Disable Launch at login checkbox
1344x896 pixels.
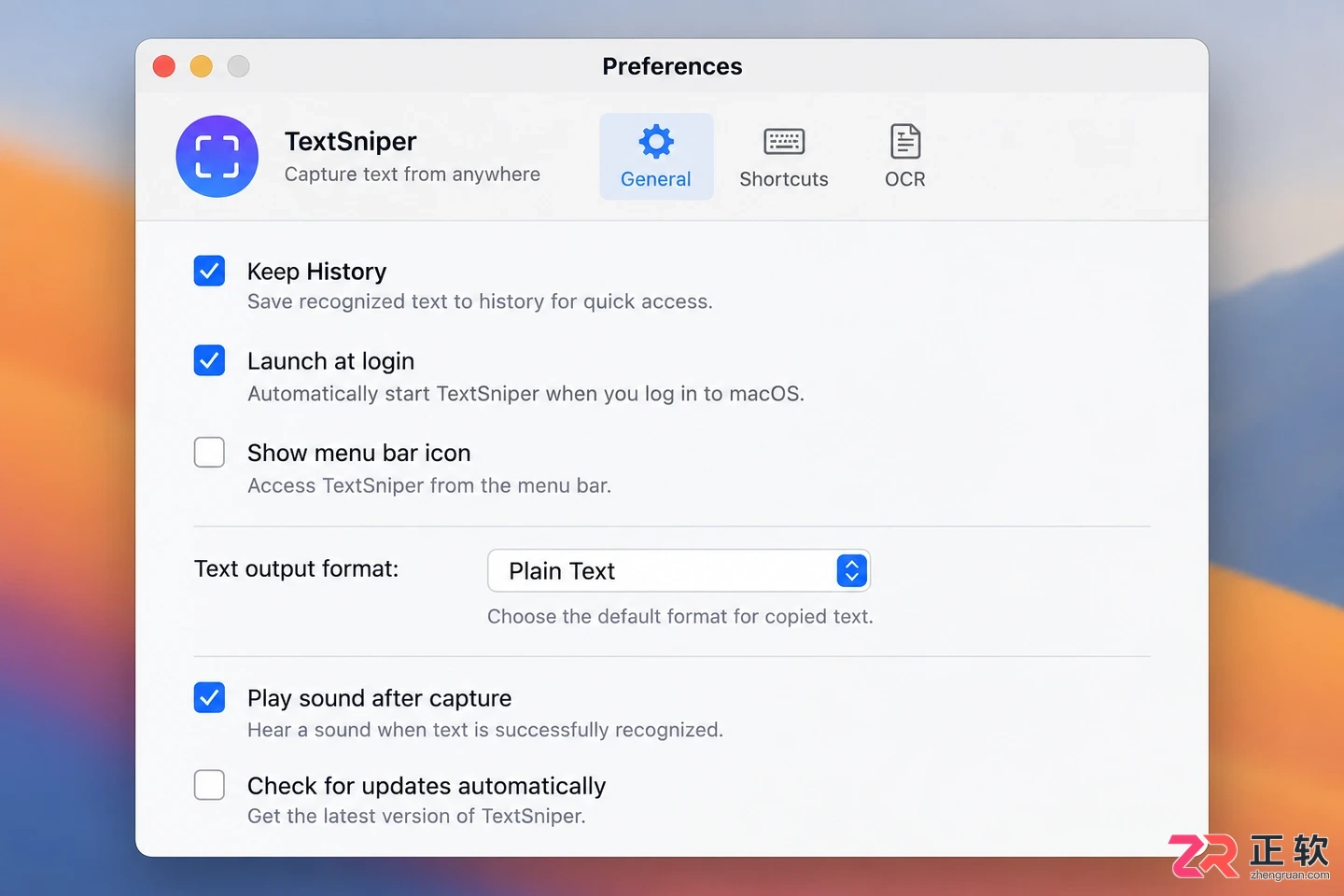209,360
